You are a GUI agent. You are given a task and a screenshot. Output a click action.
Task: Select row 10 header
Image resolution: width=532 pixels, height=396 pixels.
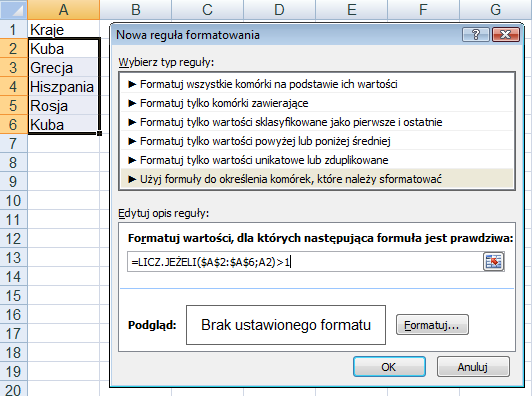pos(14,201)
